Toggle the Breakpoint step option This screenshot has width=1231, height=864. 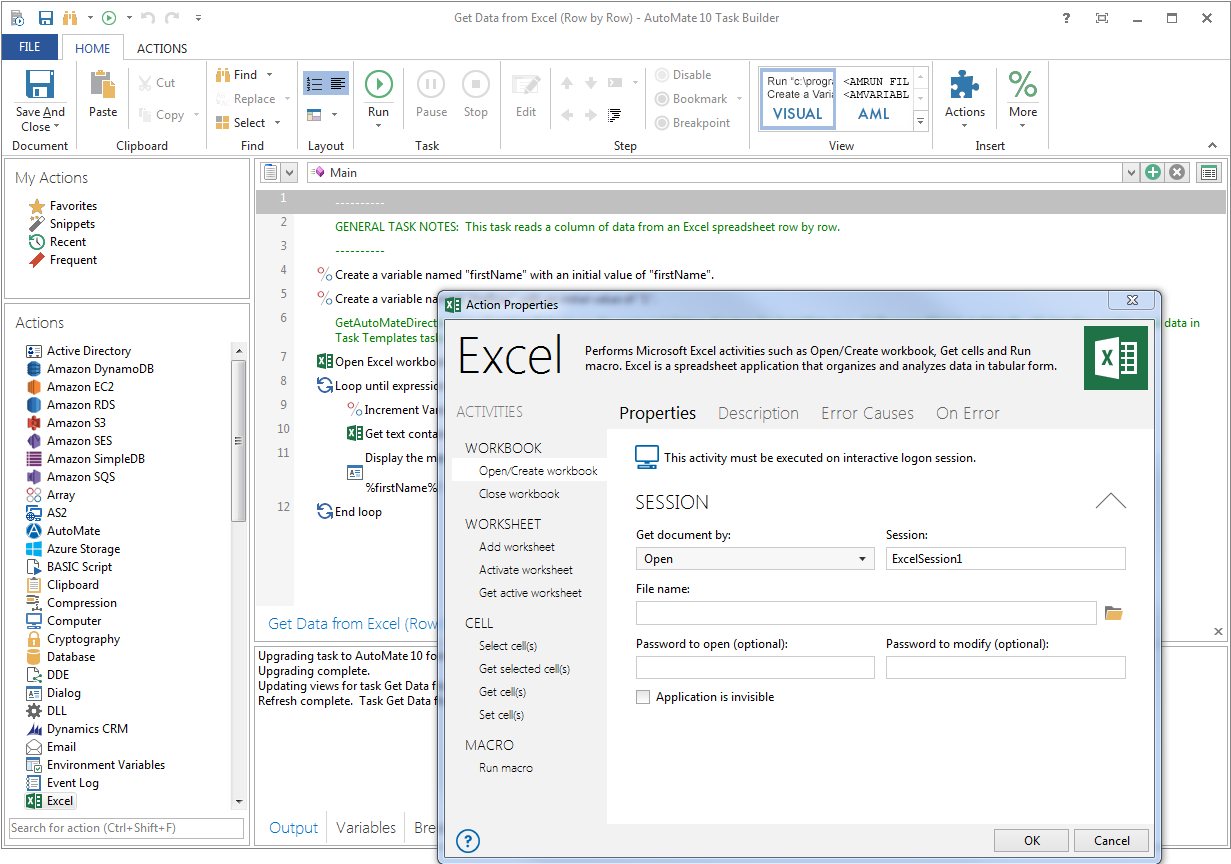tap(693, 123)
